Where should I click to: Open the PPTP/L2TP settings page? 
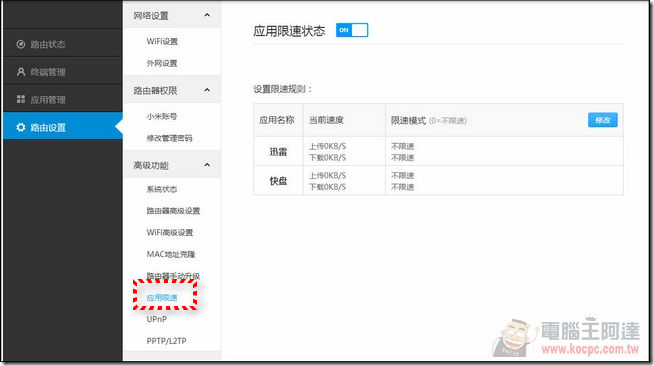point(166,341)
